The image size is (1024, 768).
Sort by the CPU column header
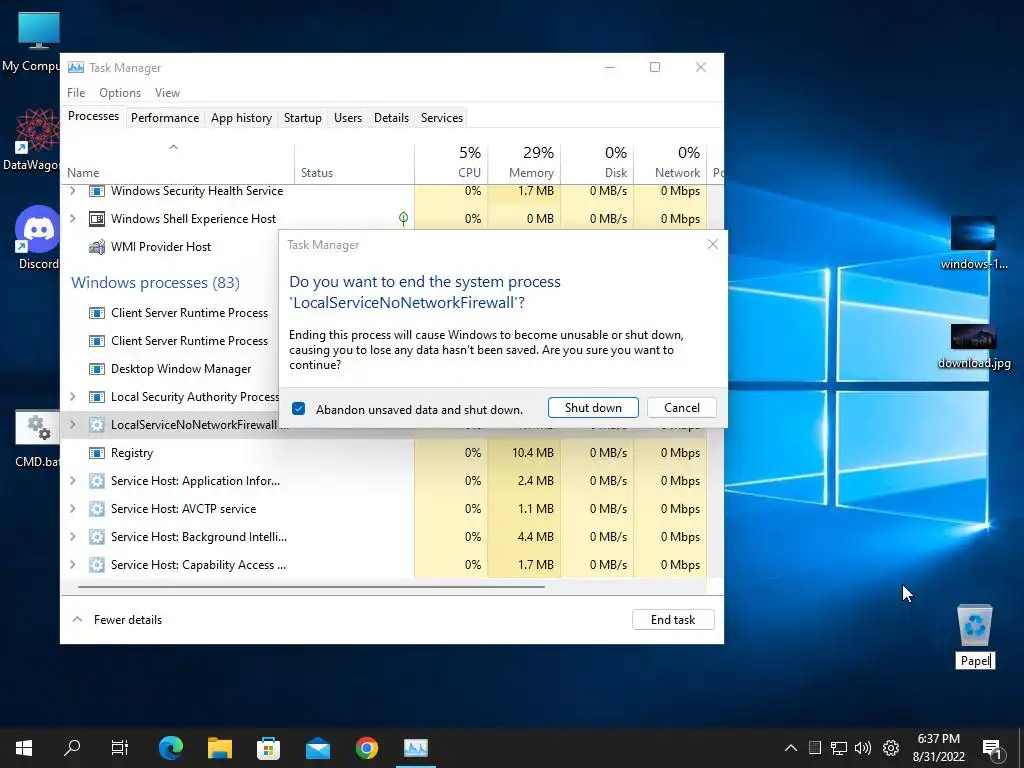(x=451, y=162)
